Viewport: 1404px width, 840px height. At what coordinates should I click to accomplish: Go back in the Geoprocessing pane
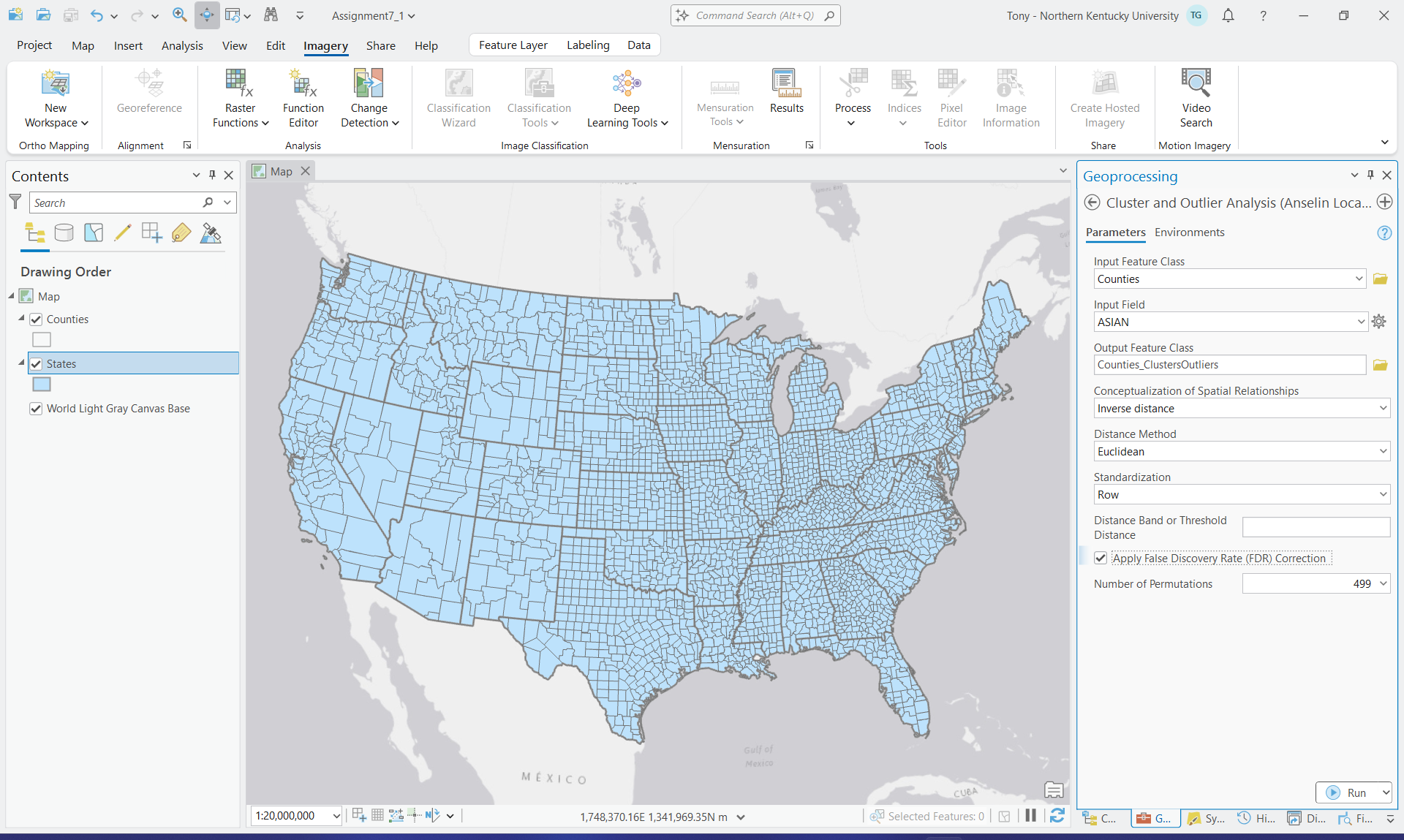click(x=1092, y=203)
